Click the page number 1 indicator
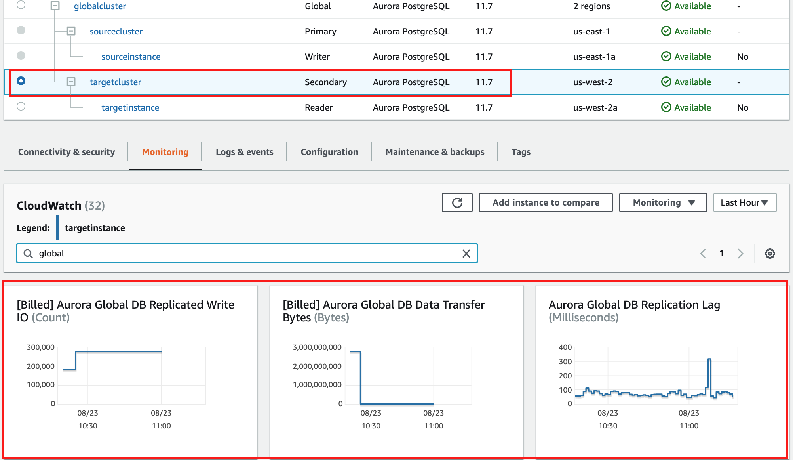 722,253
